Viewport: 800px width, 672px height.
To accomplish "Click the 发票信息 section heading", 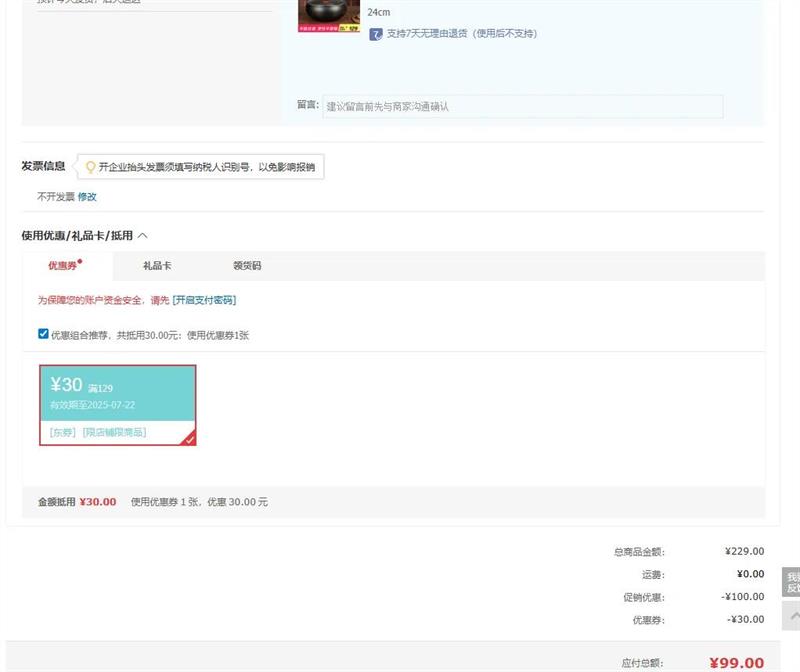I will coord(43,166).
